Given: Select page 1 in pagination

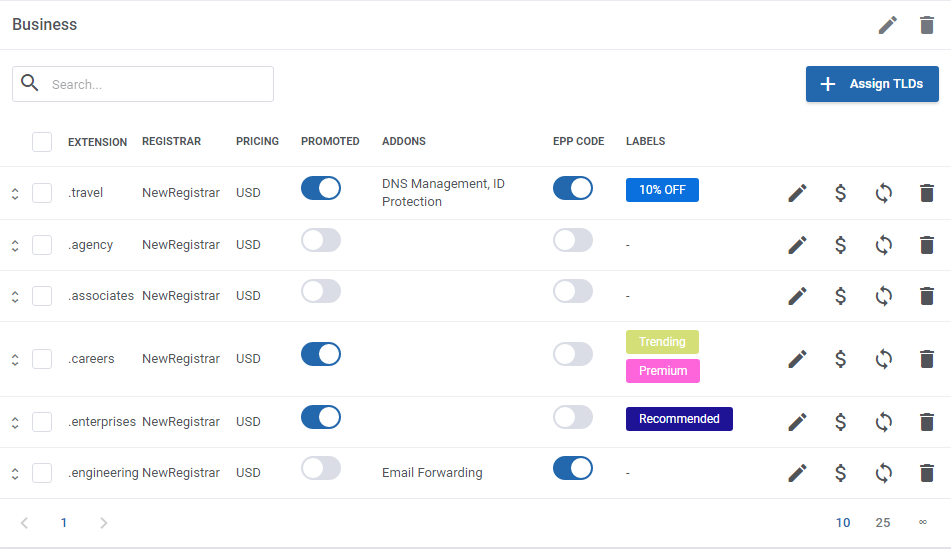Looking at the screenshot, I should pyautogui.click(x=64, y=523).
